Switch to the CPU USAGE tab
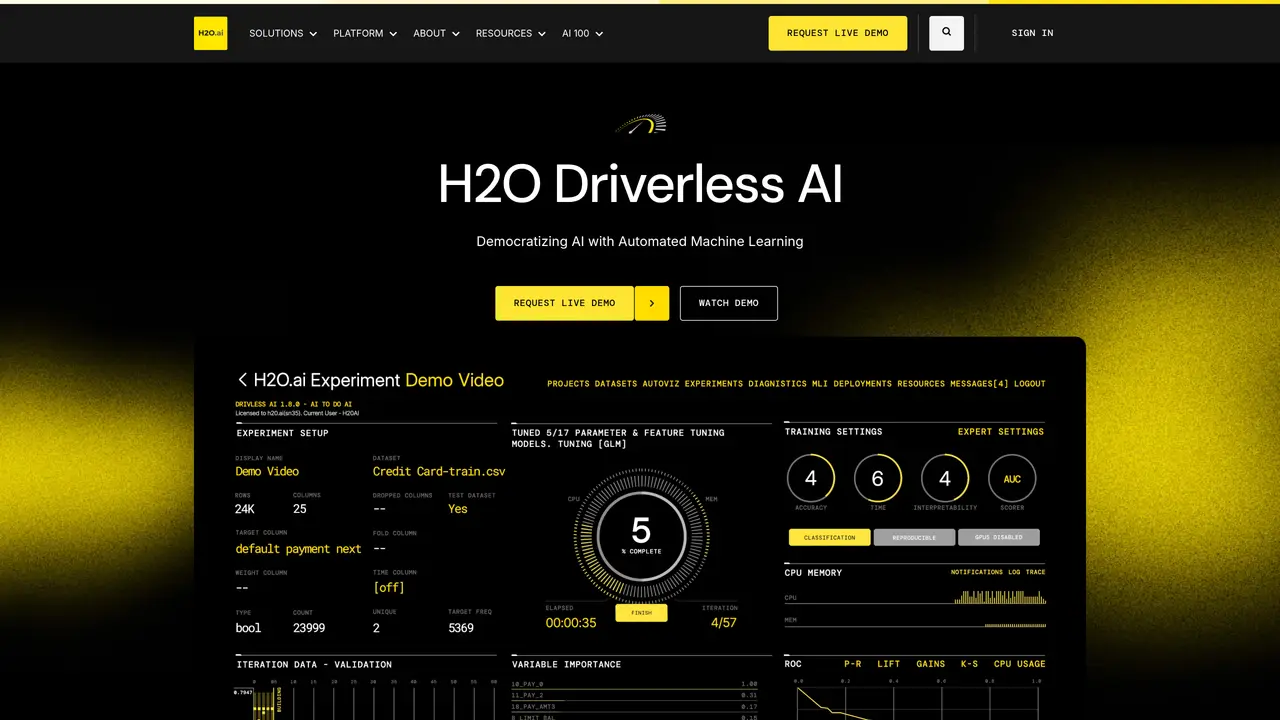Viewport: 1280px width, 720px height. point(1020,664)
